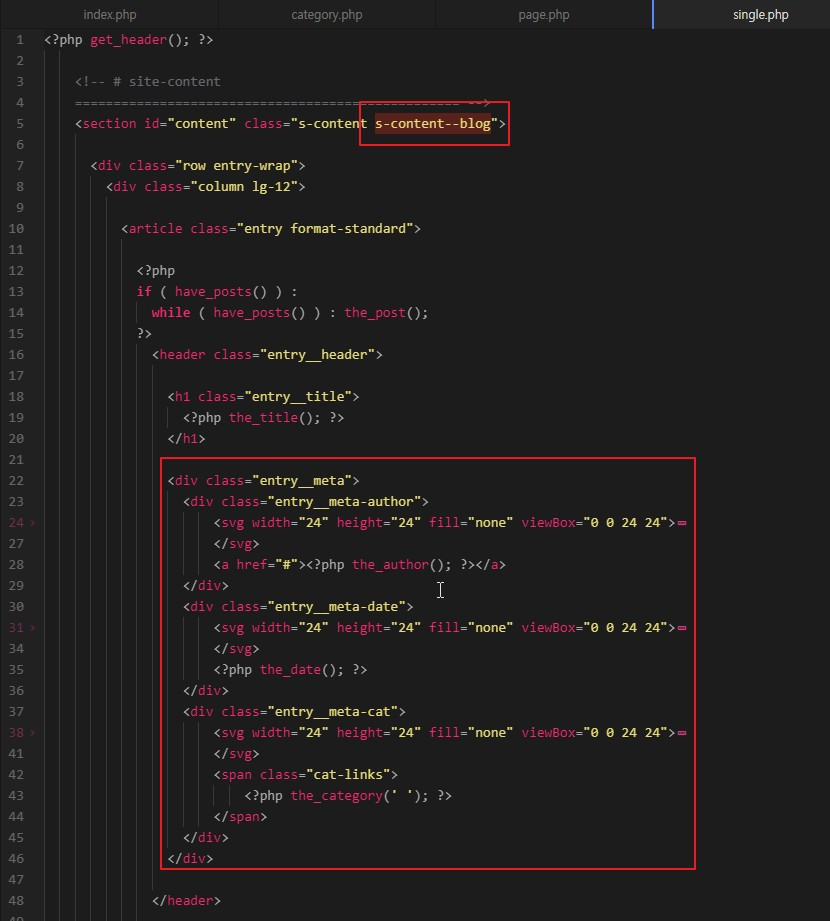
Task: Click the "entry__meta" class value
Action: tap(302, 480)
